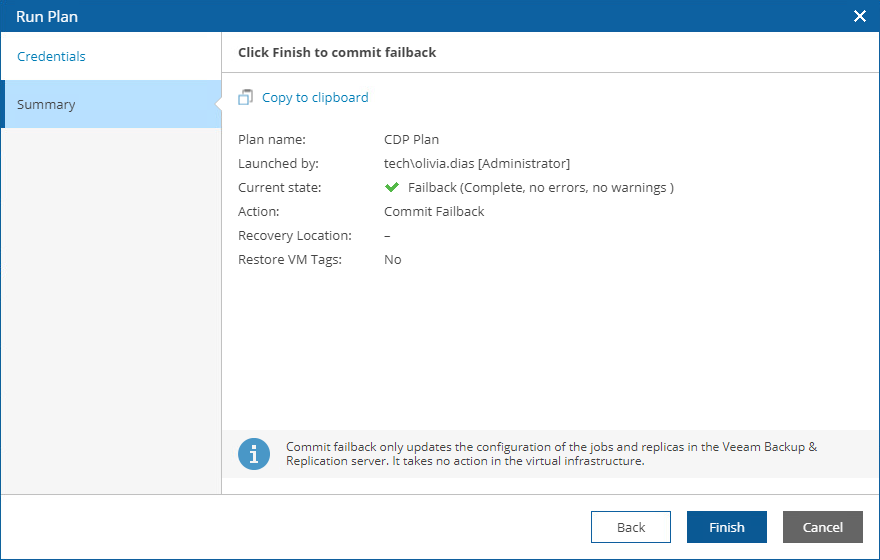The height and width of the screenshot is (560, 880).
Task: Cancel the Run Plan wizard
Action: [823, 527]
